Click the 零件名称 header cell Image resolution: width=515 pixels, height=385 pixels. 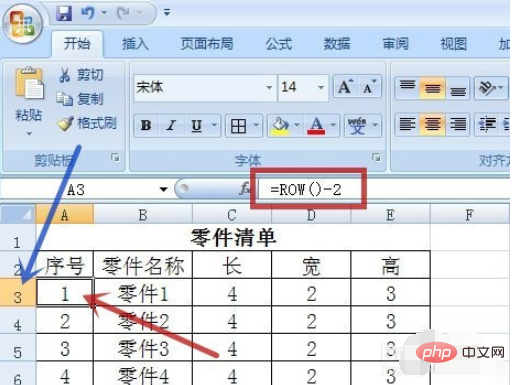pos(143,265)
